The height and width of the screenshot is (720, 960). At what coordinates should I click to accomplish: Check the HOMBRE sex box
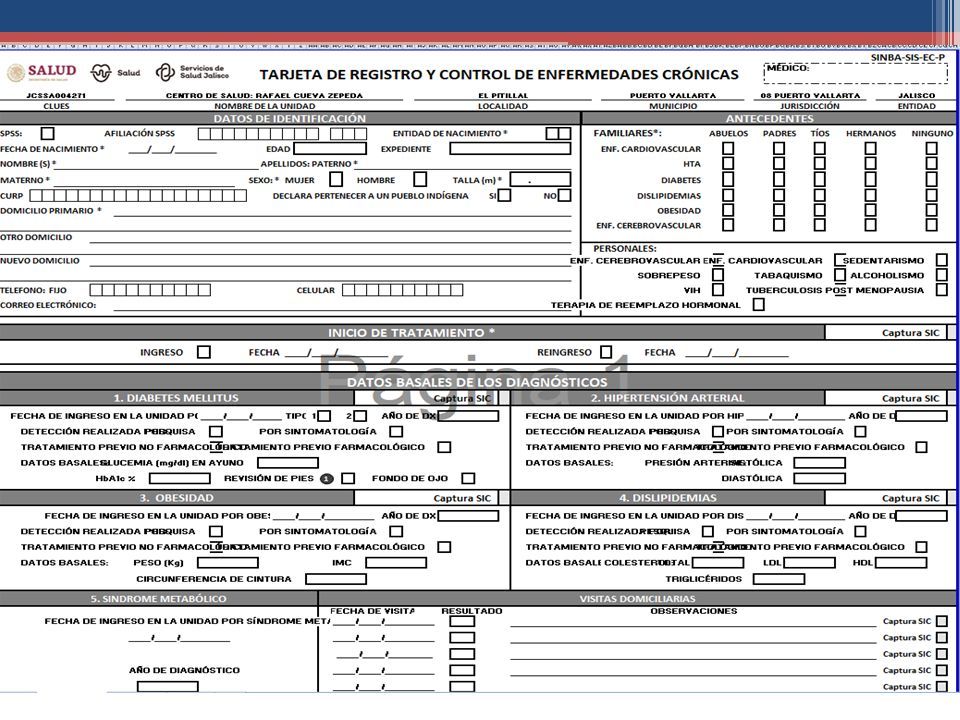(420, 179)
